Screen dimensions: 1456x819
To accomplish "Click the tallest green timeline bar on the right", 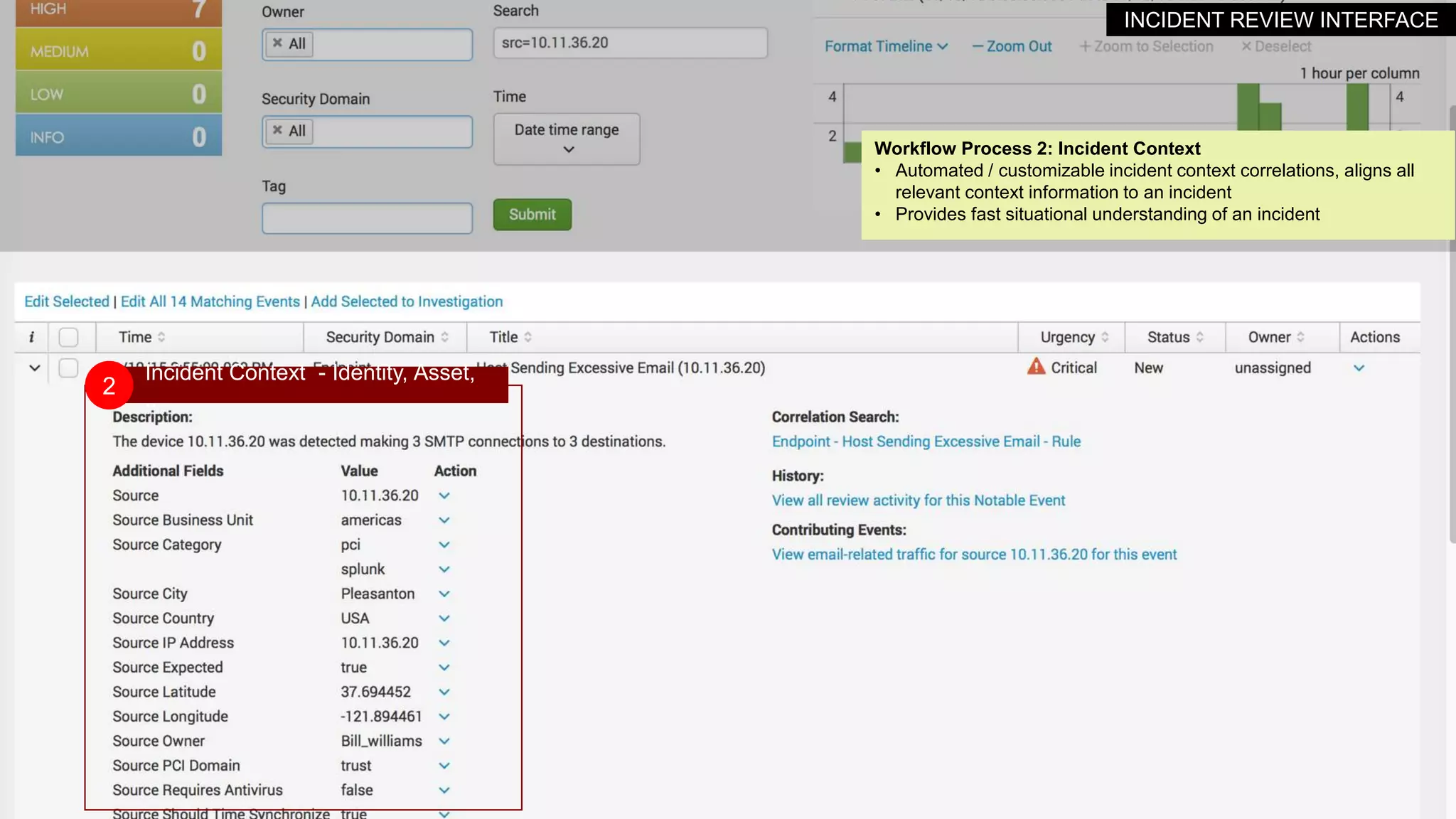I will [x=1357, y=107].
